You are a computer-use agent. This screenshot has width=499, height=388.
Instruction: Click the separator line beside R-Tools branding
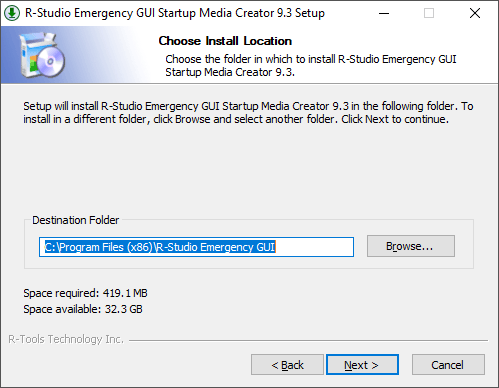(x=308, y=341)
